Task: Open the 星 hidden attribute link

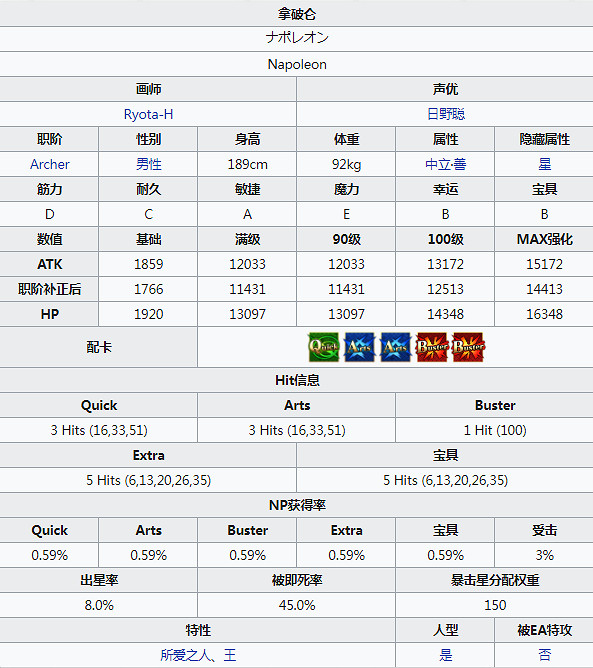Action: click(544, 164)
